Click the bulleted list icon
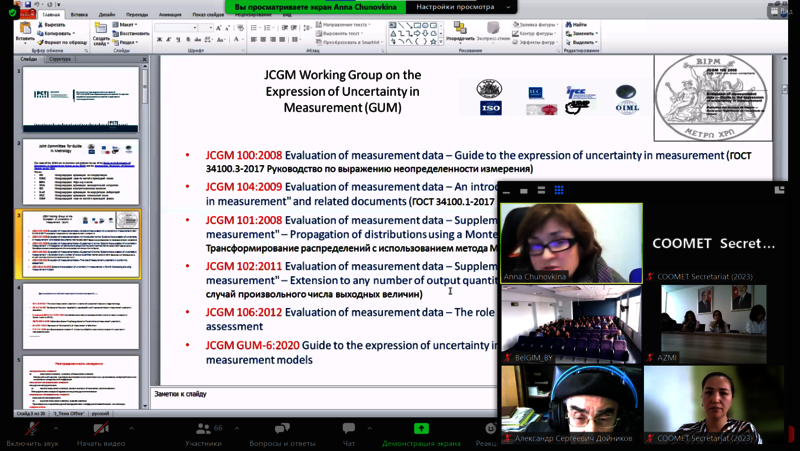 point(254,28)
